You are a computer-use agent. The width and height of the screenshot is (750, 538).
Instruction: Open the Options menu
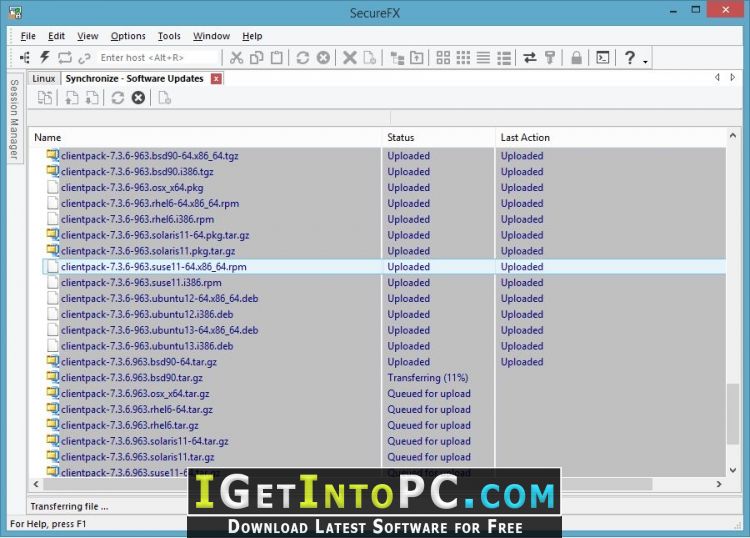pos(128,36)
